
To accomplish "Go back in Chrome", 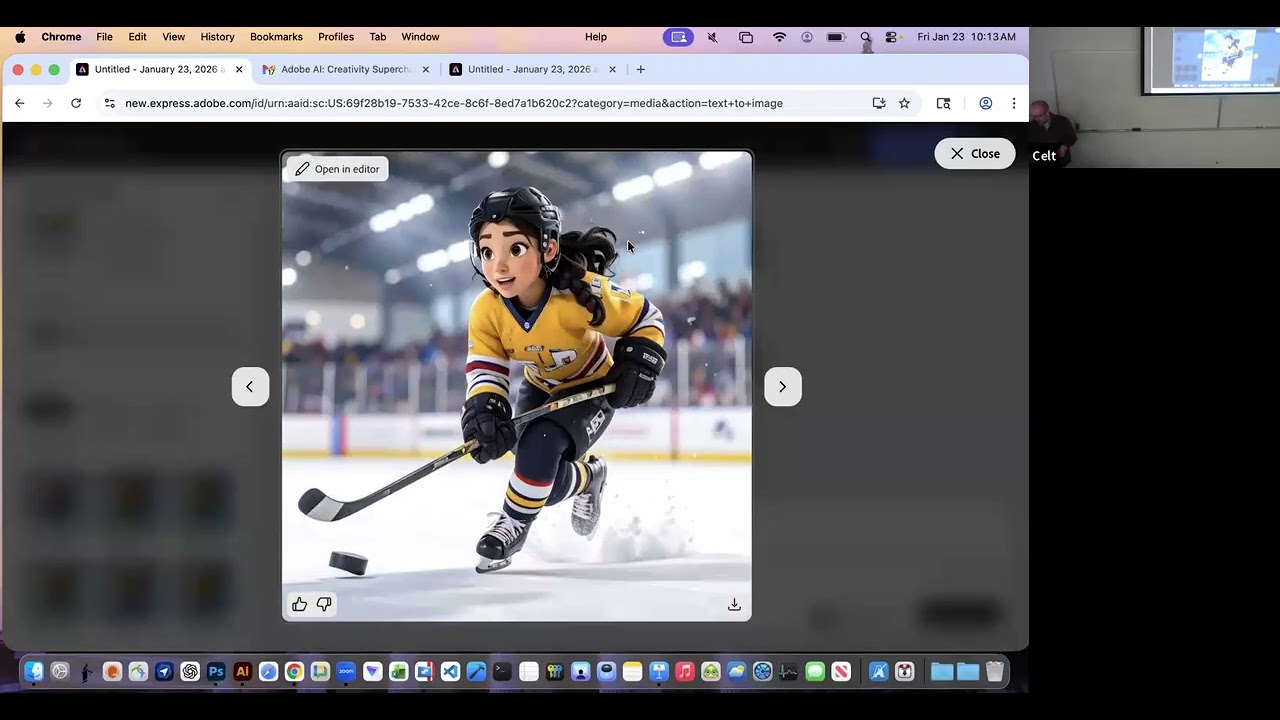I will click(19, 103).
